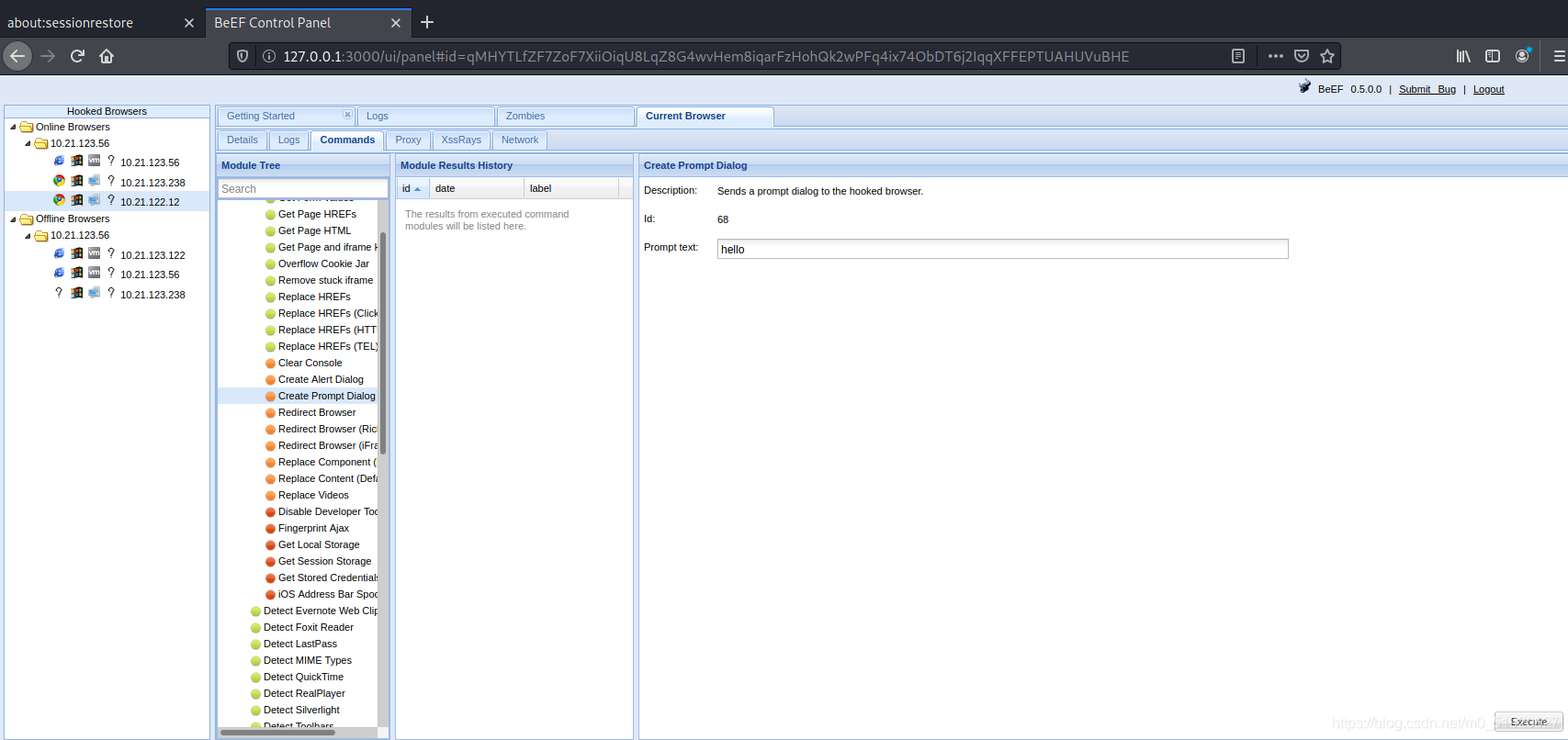Open the Firefox hamburger menu

click(1559, 56)
